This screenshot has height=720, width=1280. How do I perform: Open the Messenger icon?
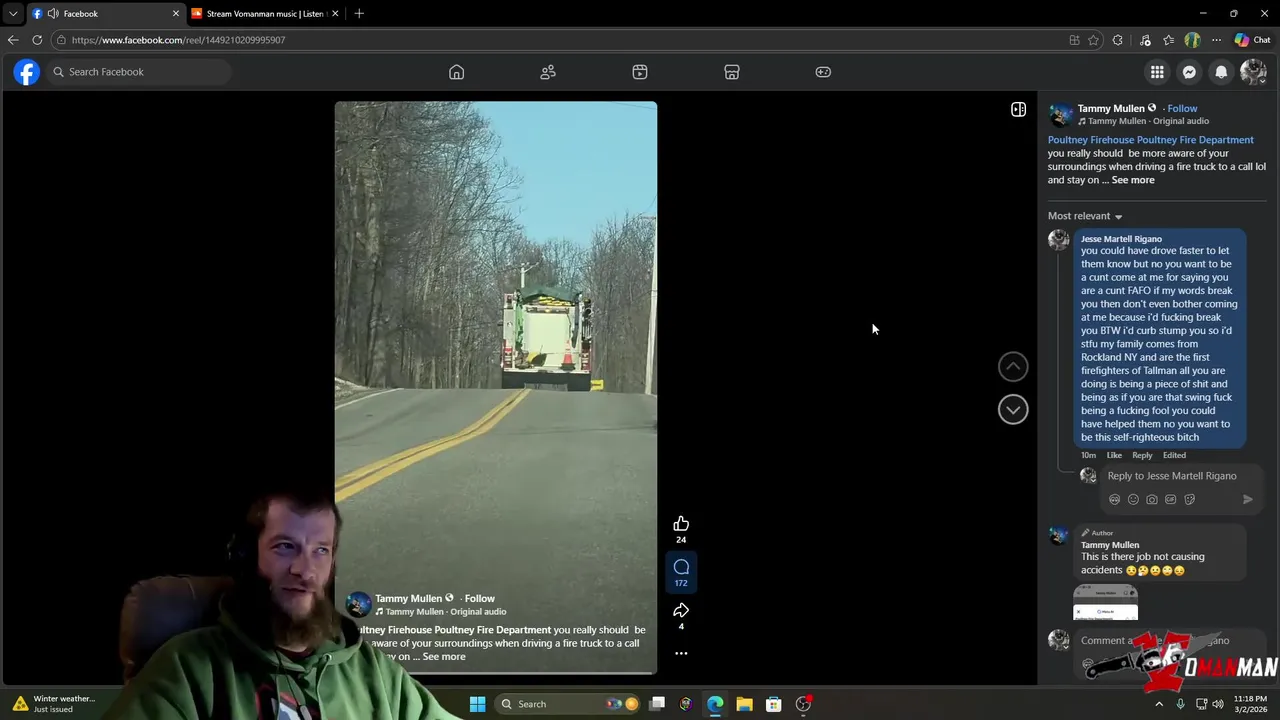1189,72
